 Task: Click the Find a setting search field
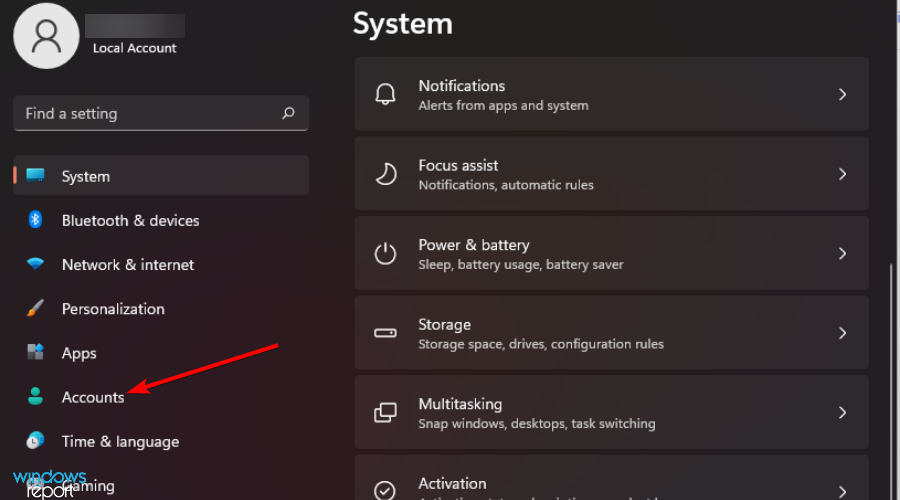coord(161,113)
